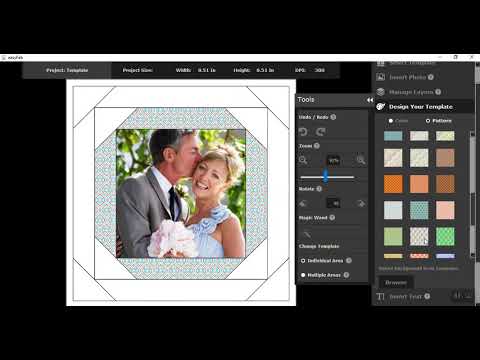This screenshot has width=480, height=360.
Task: Click the Browse button
Action: [x=396, y=283]
